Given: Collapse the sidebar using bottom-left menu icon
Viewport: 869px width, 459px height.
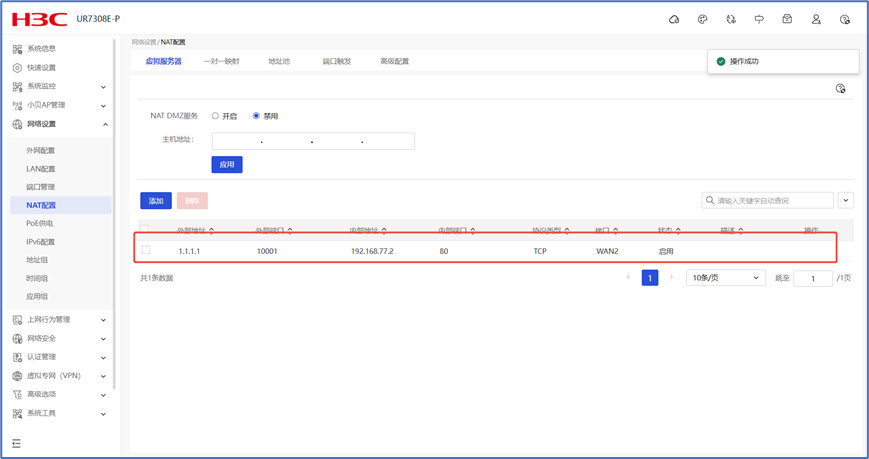Looking at the screenshot, I should click(16, 443).
